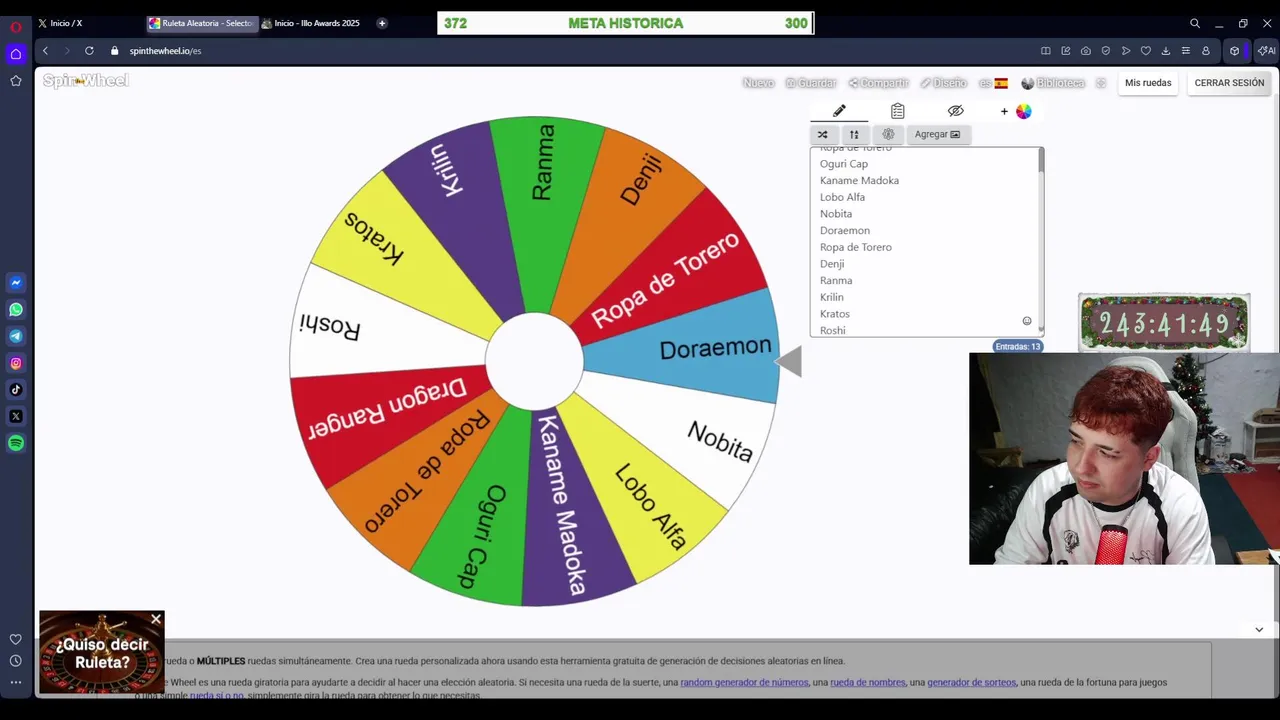1280x720 pixels.
Task: Open the snapshot camera tool
Action: click(1086, 51)
